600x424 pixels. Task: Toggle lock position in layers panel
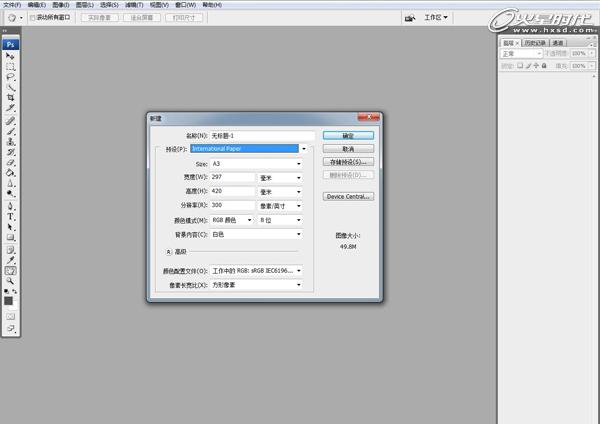(536, 66)
